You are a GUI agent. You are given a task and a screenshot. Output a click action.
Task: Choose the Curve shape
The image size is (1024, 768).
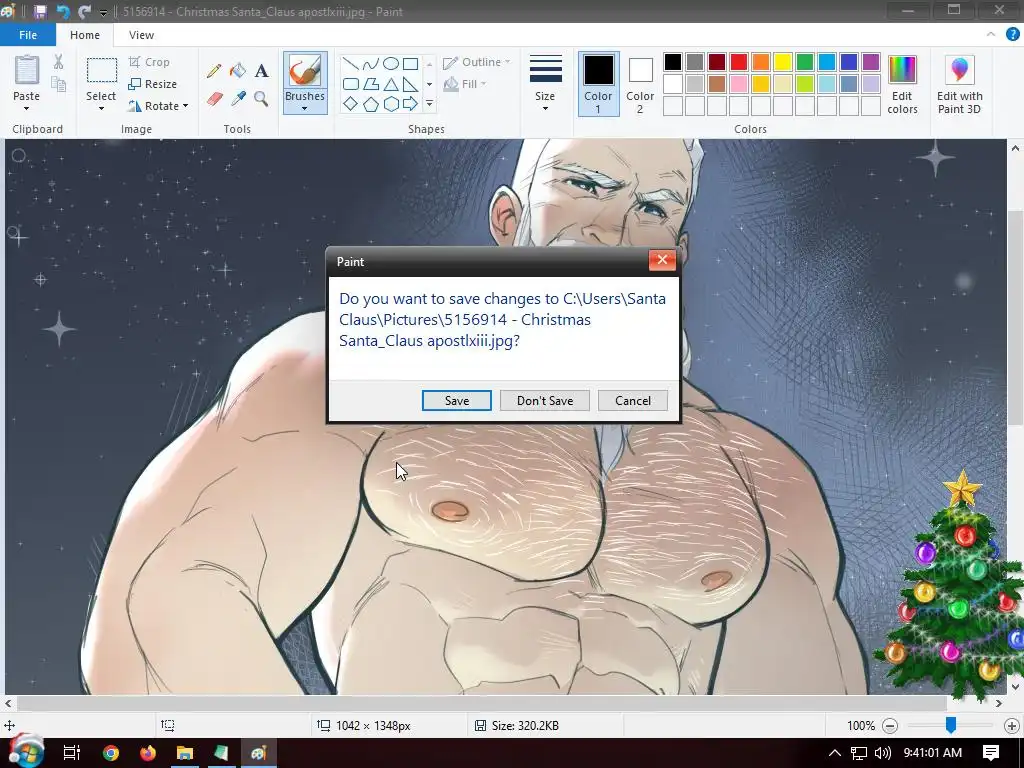coord(371,64)
